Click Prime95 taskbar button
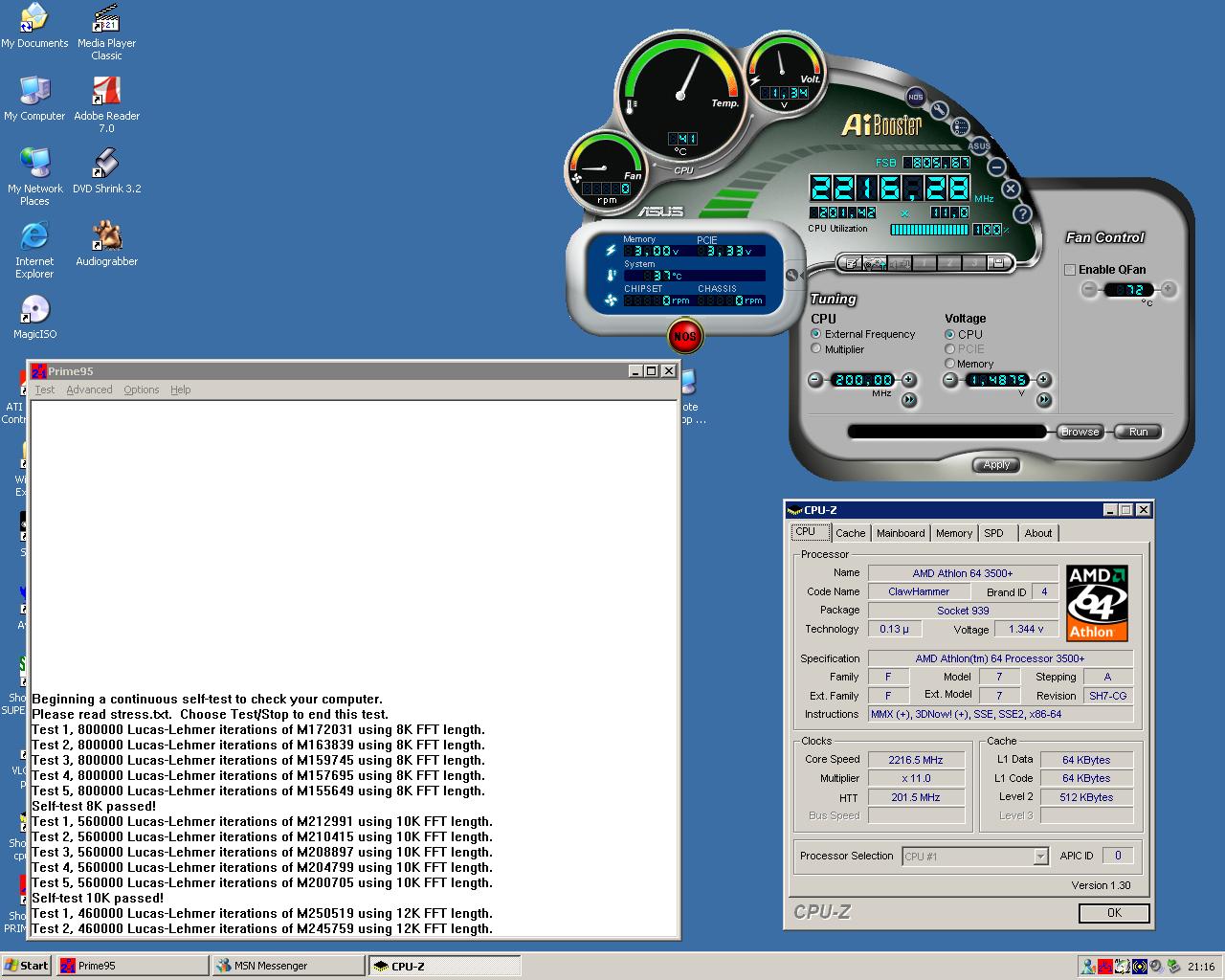Viewport: 1225px width, 980px height. tap(132, 966)
